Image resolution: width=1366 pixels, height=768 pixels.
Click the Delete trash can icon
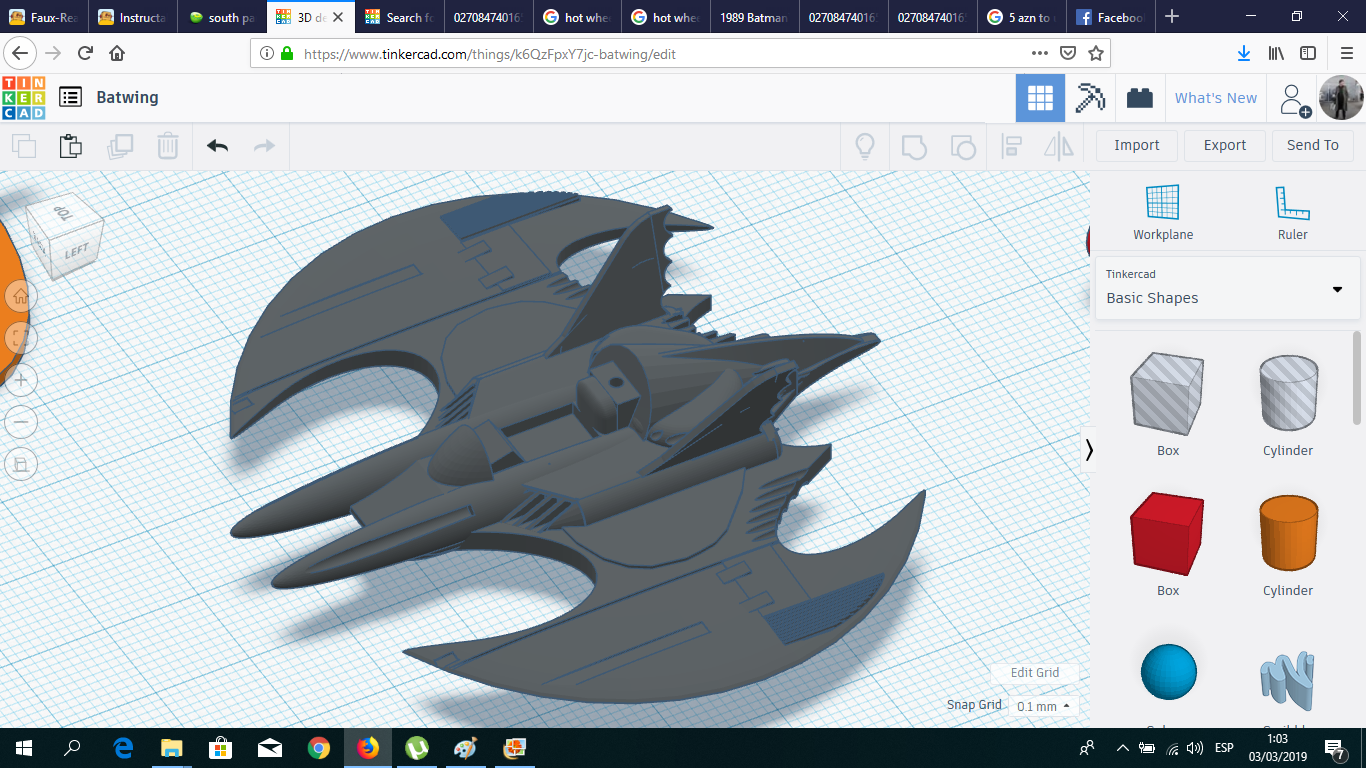[168, 146]
